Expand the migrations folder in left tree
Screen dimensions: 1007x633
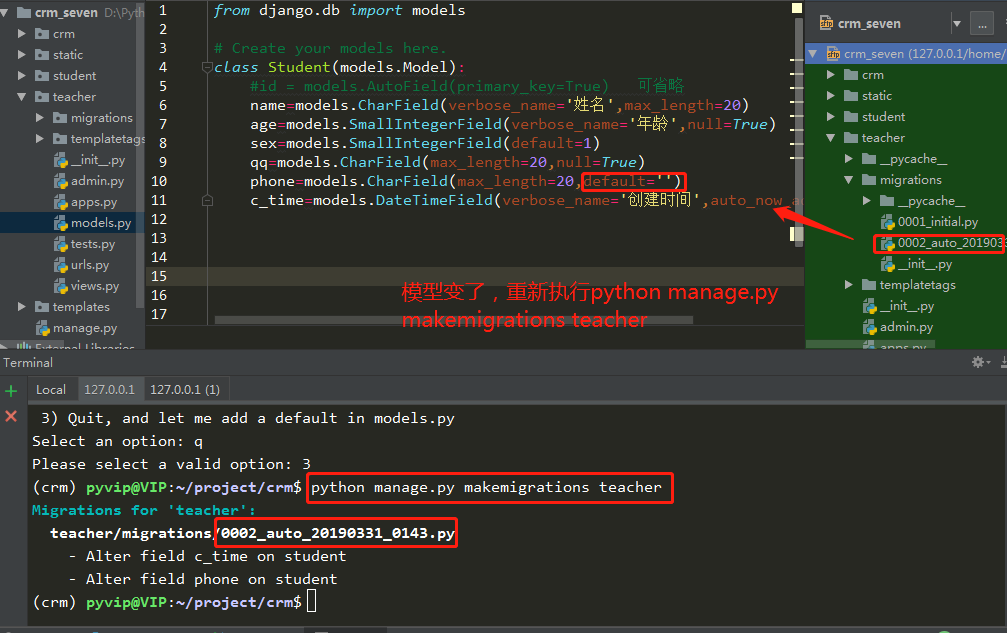click(x=39, y=117)
